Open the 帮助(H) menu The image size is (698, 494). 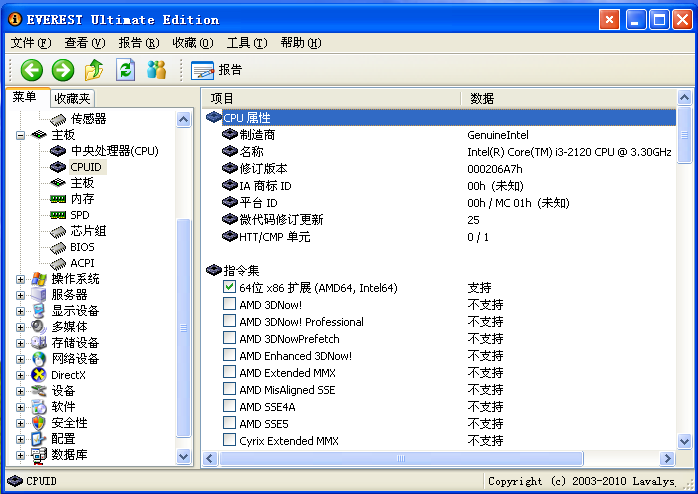click(x=301, y=43)
